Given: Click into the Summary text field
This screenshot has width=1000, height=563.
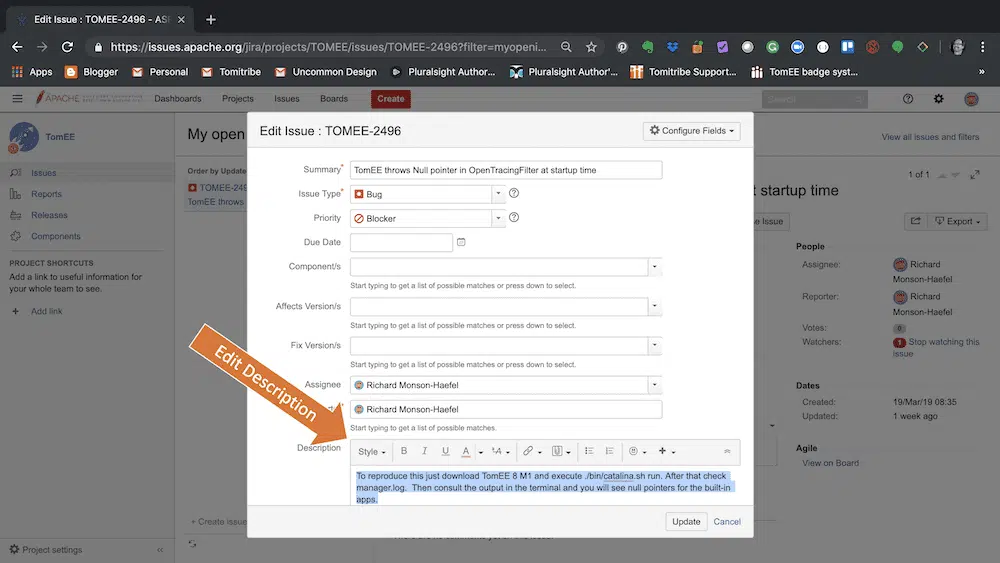Looking at the screenshot, I should (506, 170).
